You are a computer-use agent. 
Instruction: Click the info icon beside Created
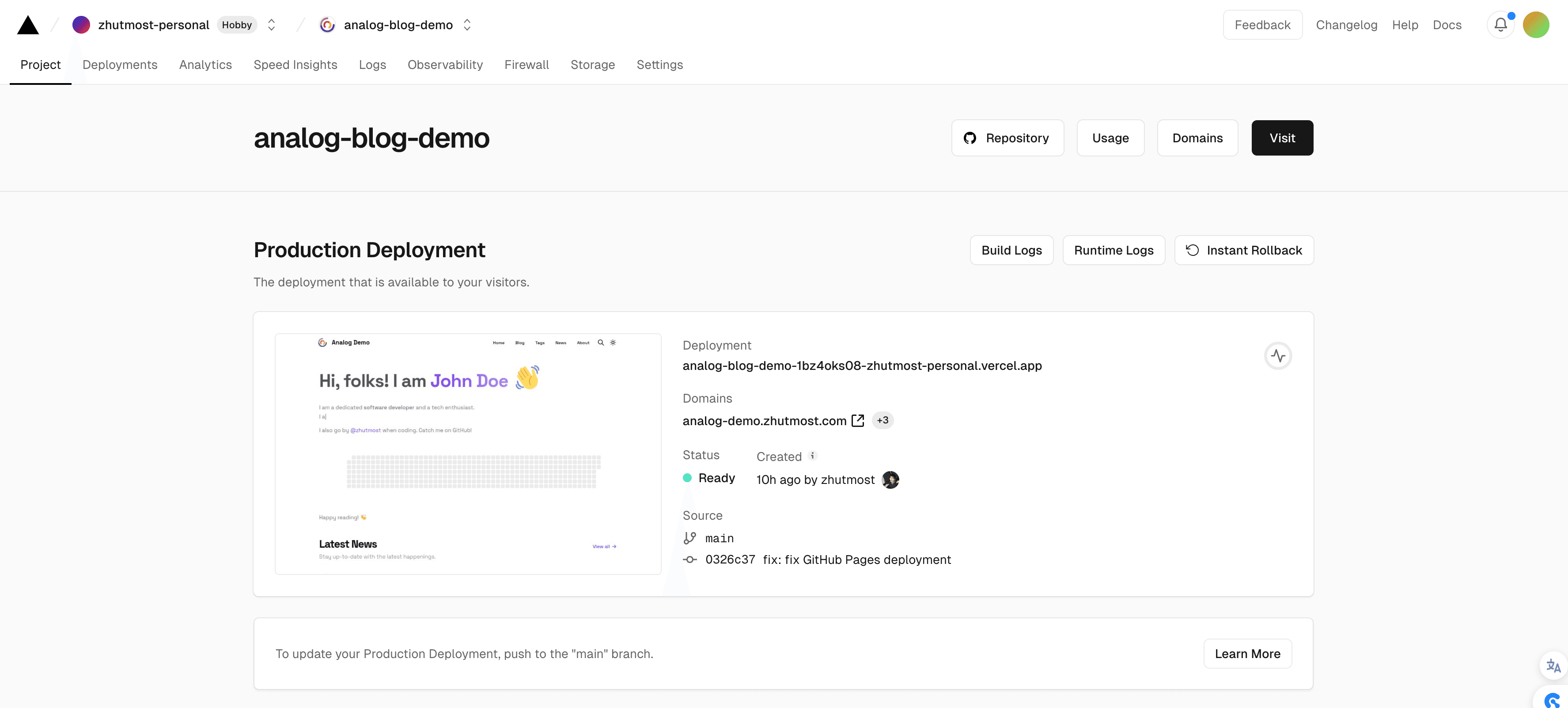coord(813,455)
